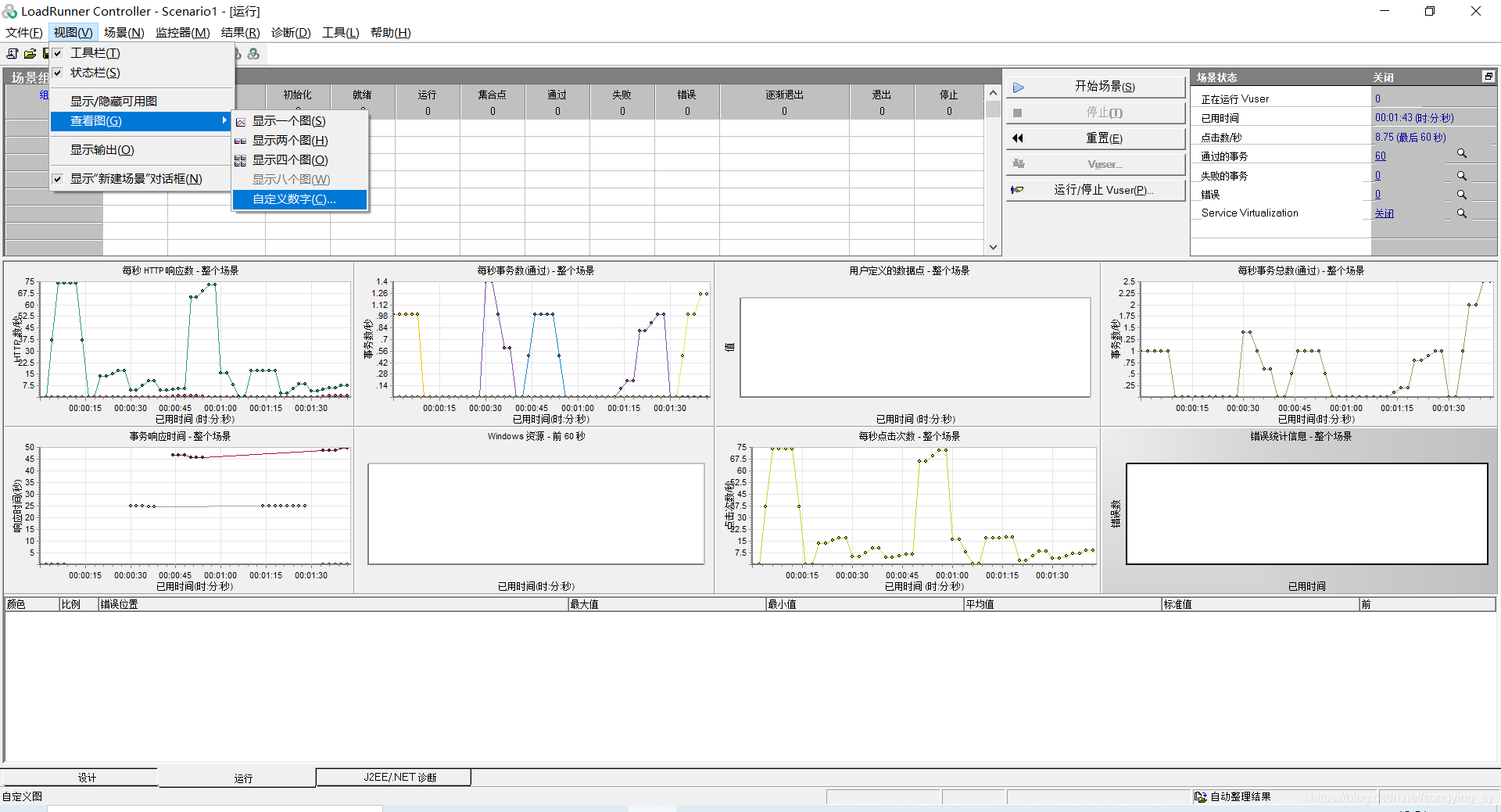Open the 文件(F) menu
The image size is (1501, 812).
point(24,33)
